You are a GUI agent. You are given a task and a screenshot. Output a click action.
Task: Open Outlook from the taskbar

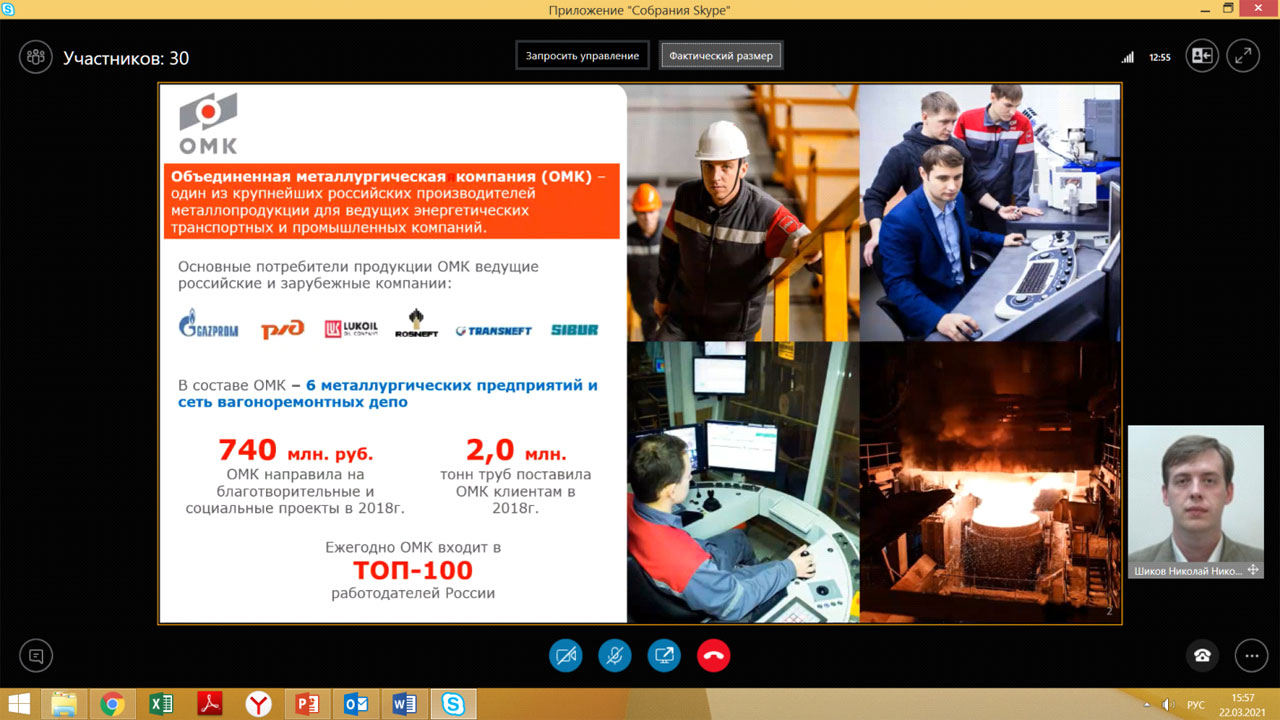click(356, 704)
